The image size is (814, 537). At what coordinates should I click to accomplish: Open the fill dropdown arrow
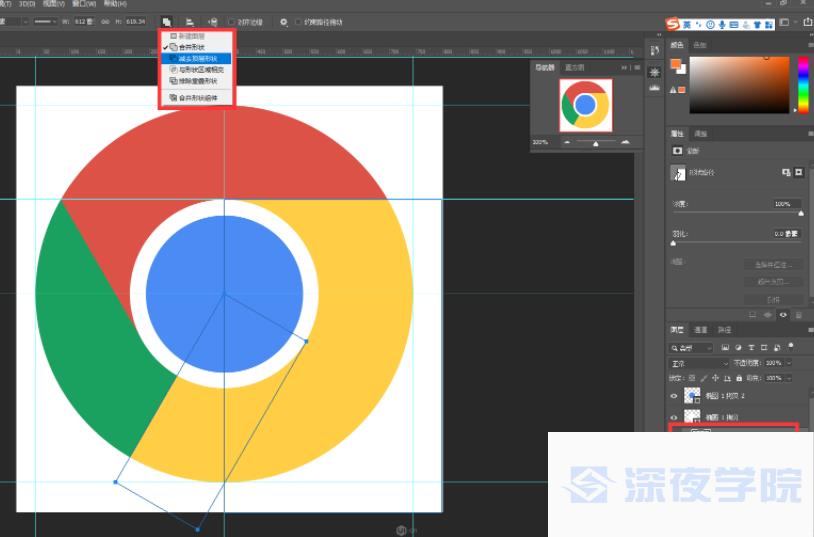coord(789,378)
